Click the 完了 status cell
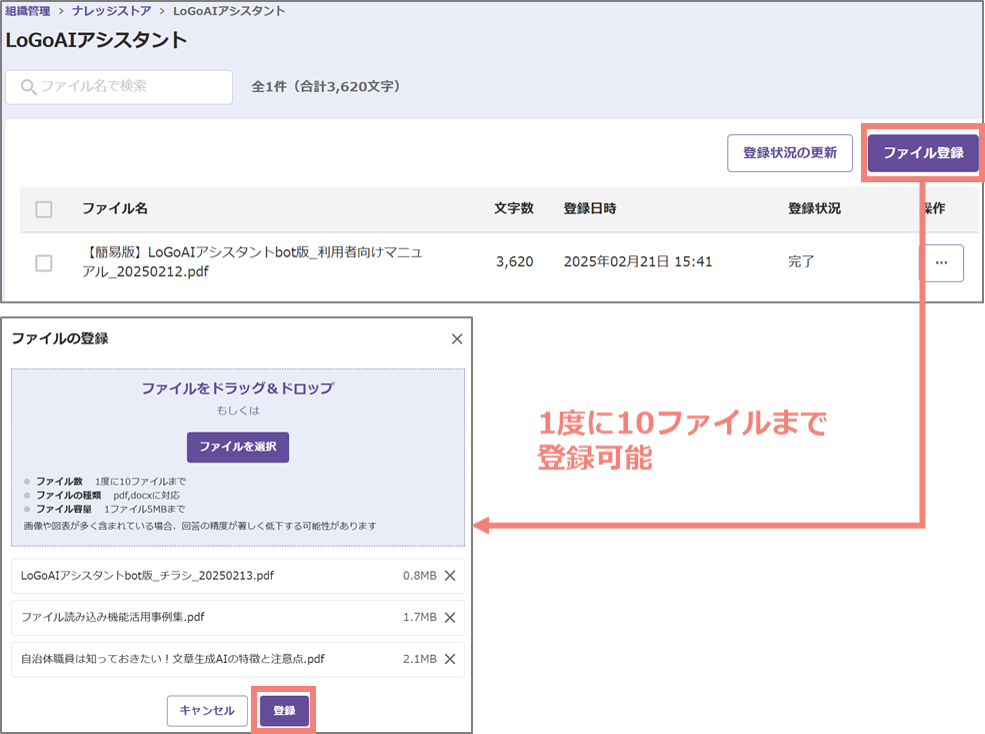Screen dimensions: 985x734 [801, 262]
